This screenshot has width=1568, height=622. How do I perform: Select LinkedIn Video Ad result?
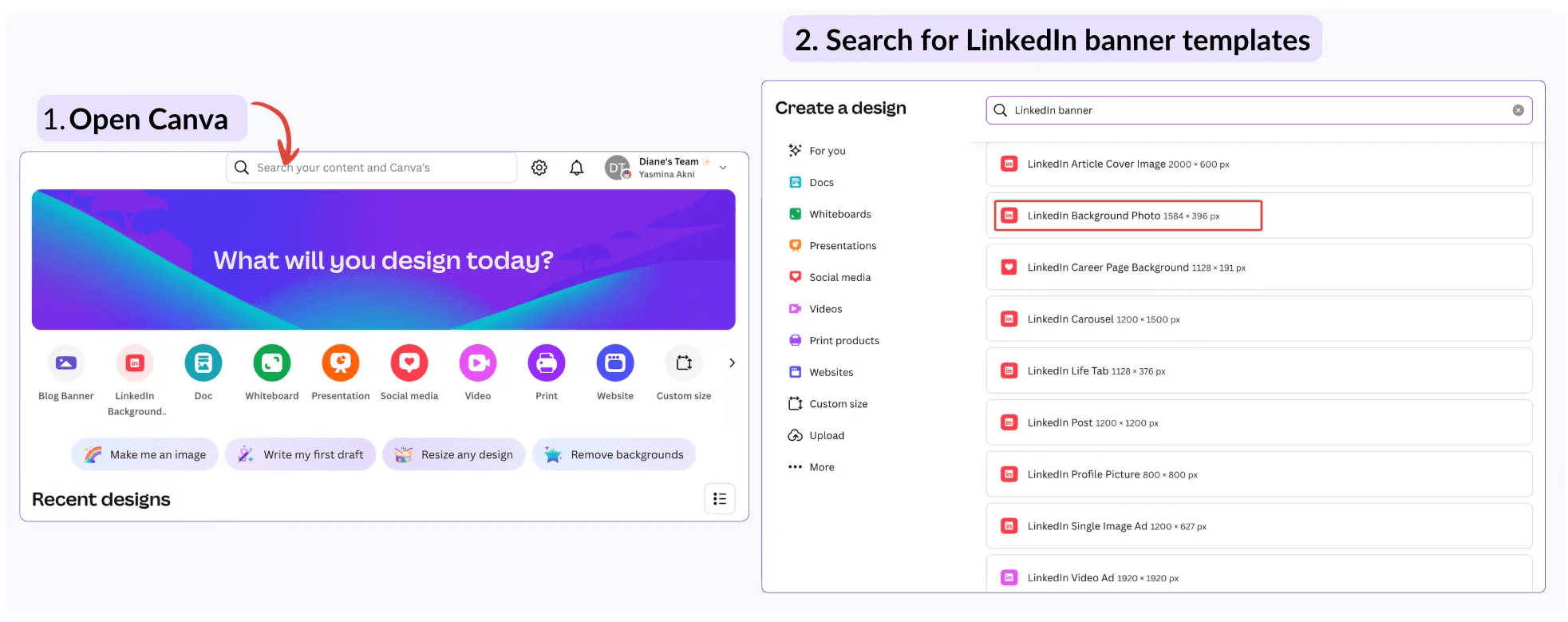point(1259,575)
